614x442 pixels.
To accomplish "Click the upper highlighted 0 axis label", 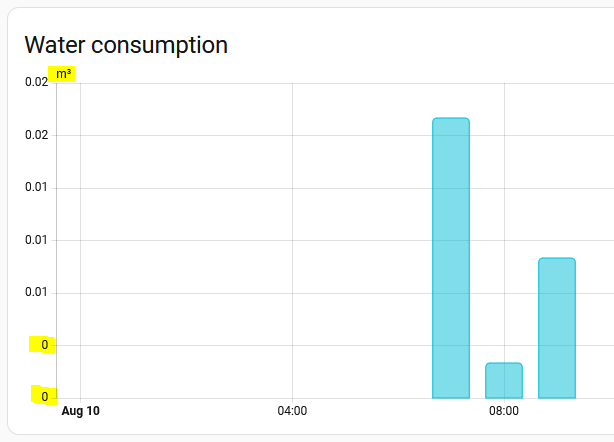I will 45,345.
